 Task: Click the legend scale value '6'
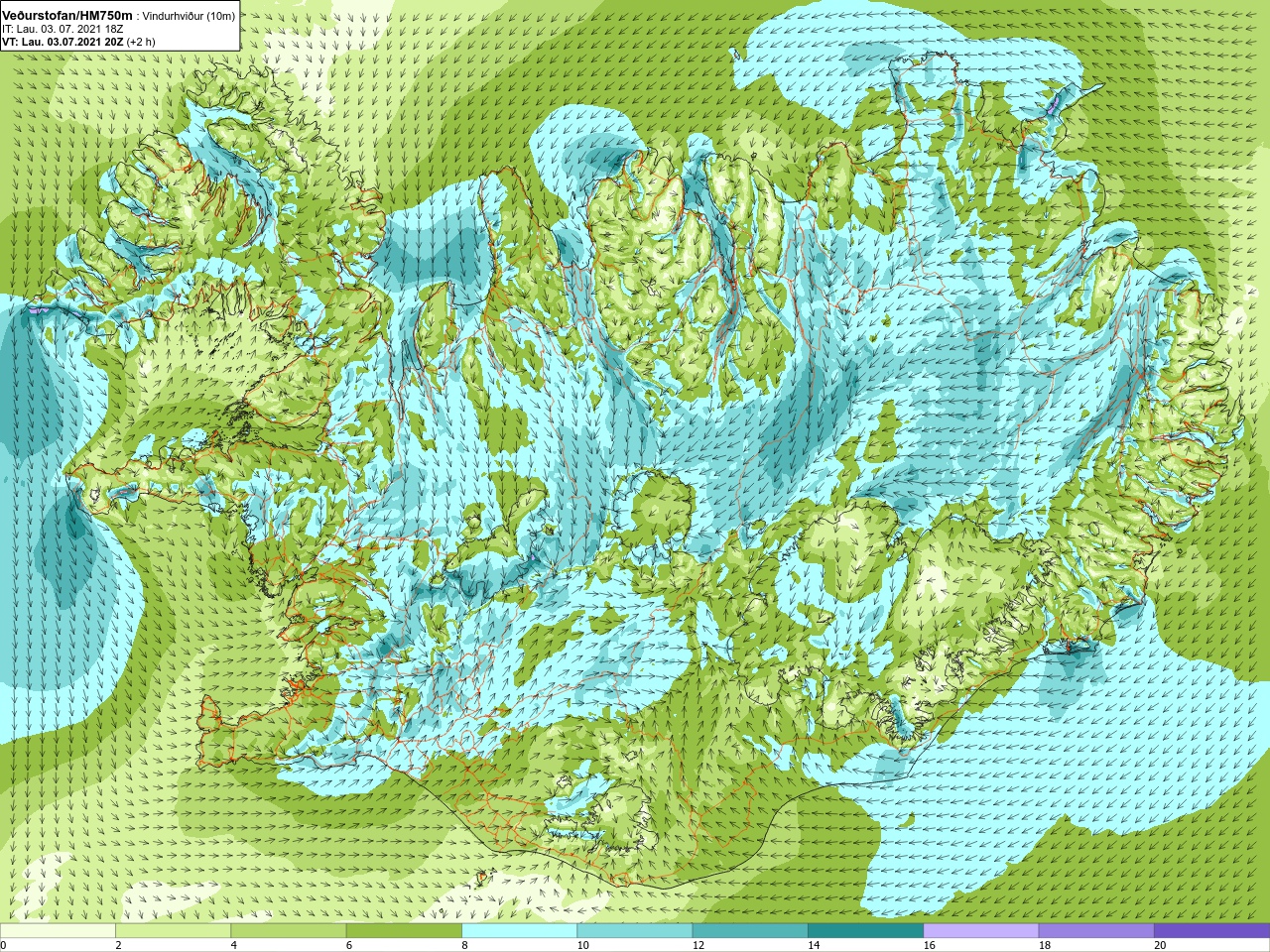click(349, 945)
